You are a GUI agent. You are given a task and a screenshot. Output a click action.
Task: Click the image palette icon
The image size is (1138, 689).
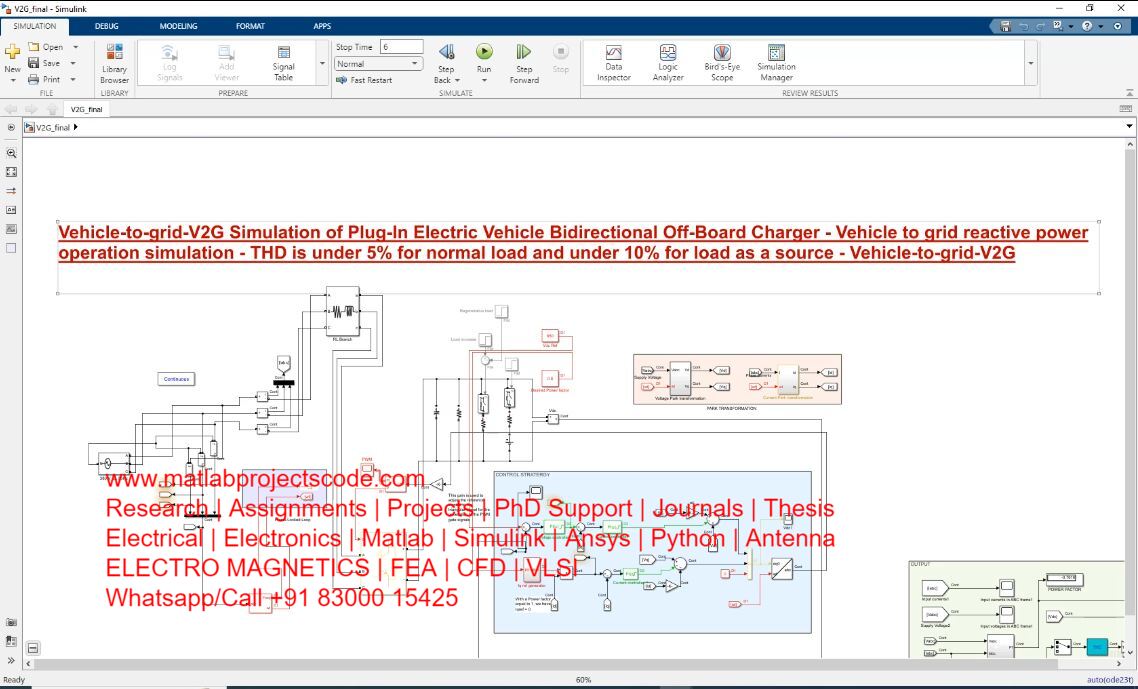pos(11,229)
